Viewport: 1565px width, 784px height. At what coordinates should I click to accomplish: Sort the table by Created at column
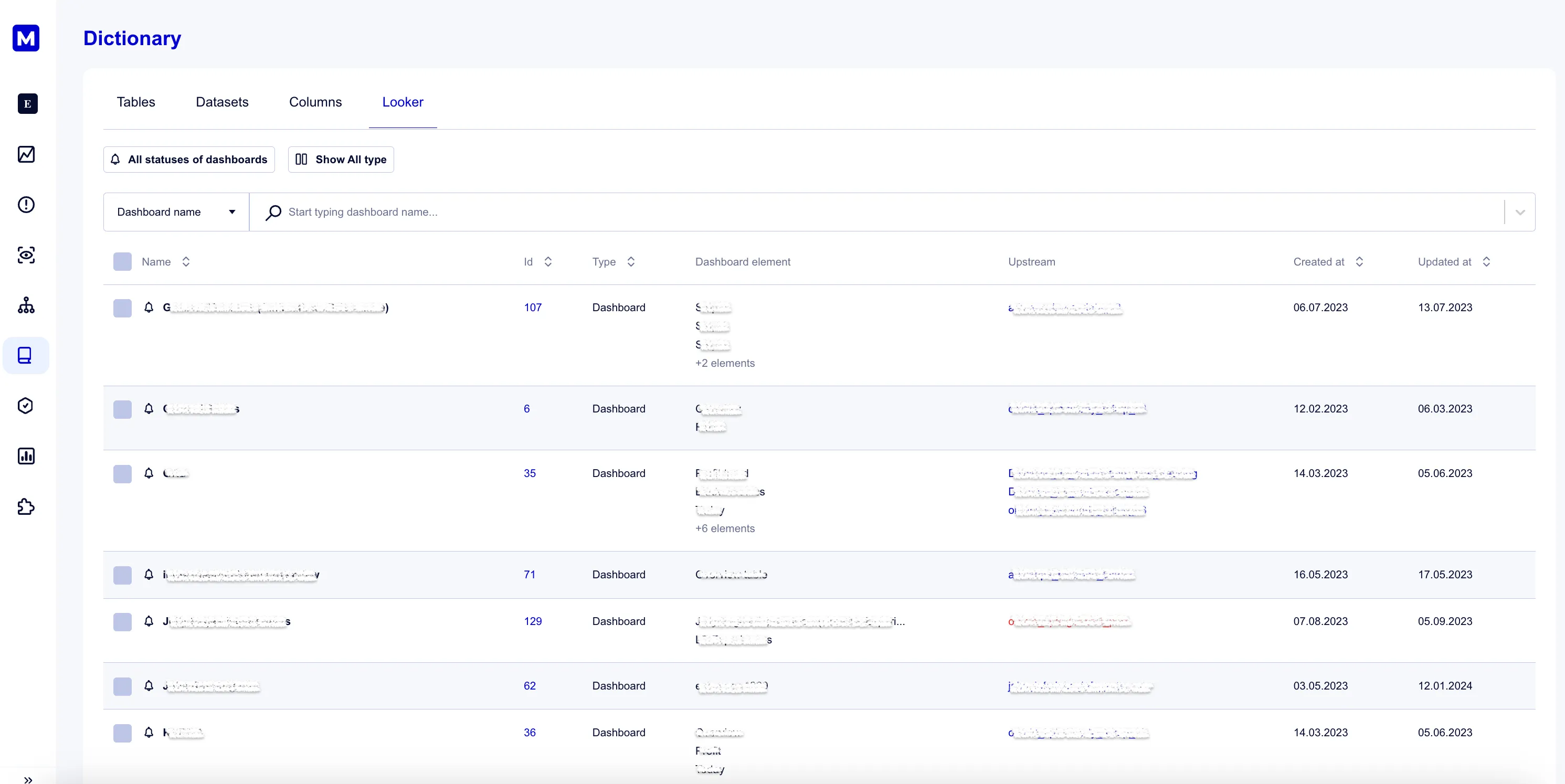(x=1359, y=261)
